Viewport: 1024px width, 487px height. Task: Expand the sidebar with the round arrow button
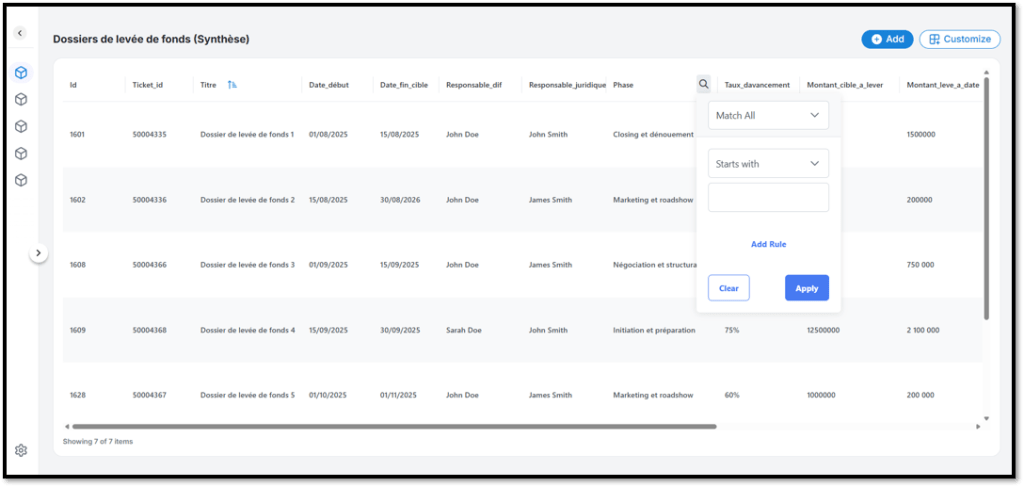pyautogui.click(x=38, y=253)
